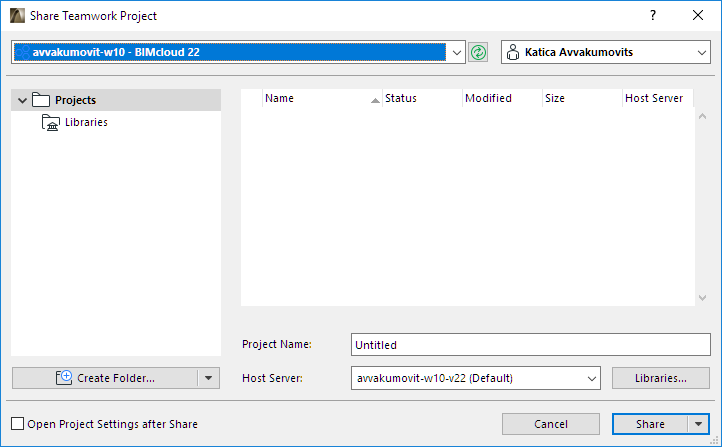Viewport: 722px width, 447px height.
Task: Cancel the Share Teamwork Project dialog
Action: [x=551, y=424]
